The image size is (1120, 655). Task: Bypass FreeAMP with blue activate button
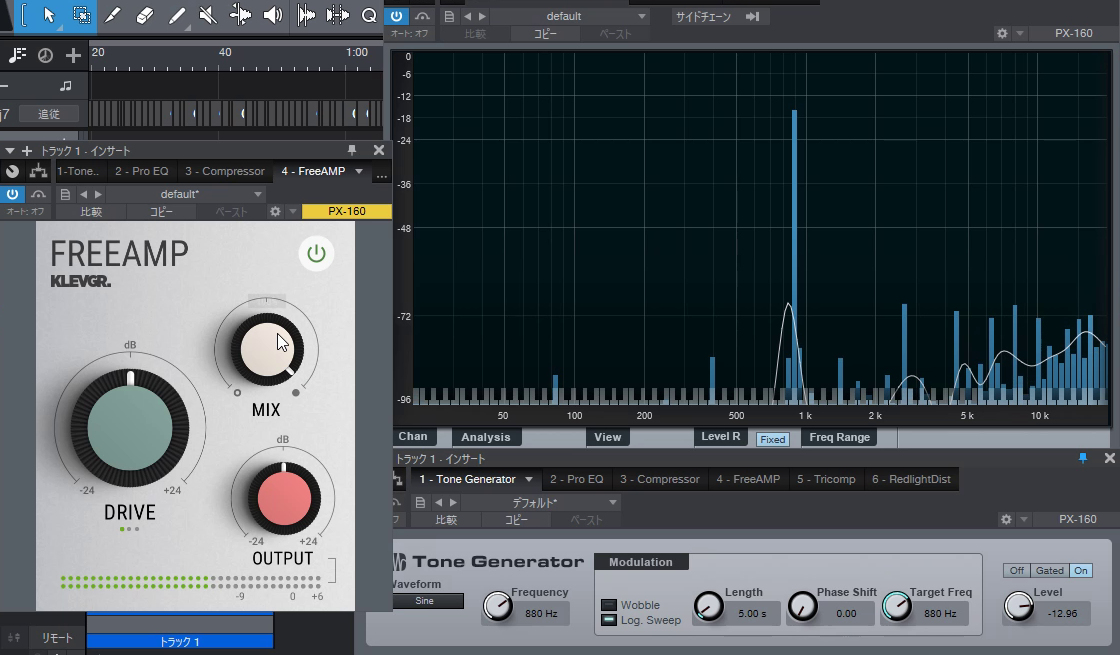tap(12, 194)
